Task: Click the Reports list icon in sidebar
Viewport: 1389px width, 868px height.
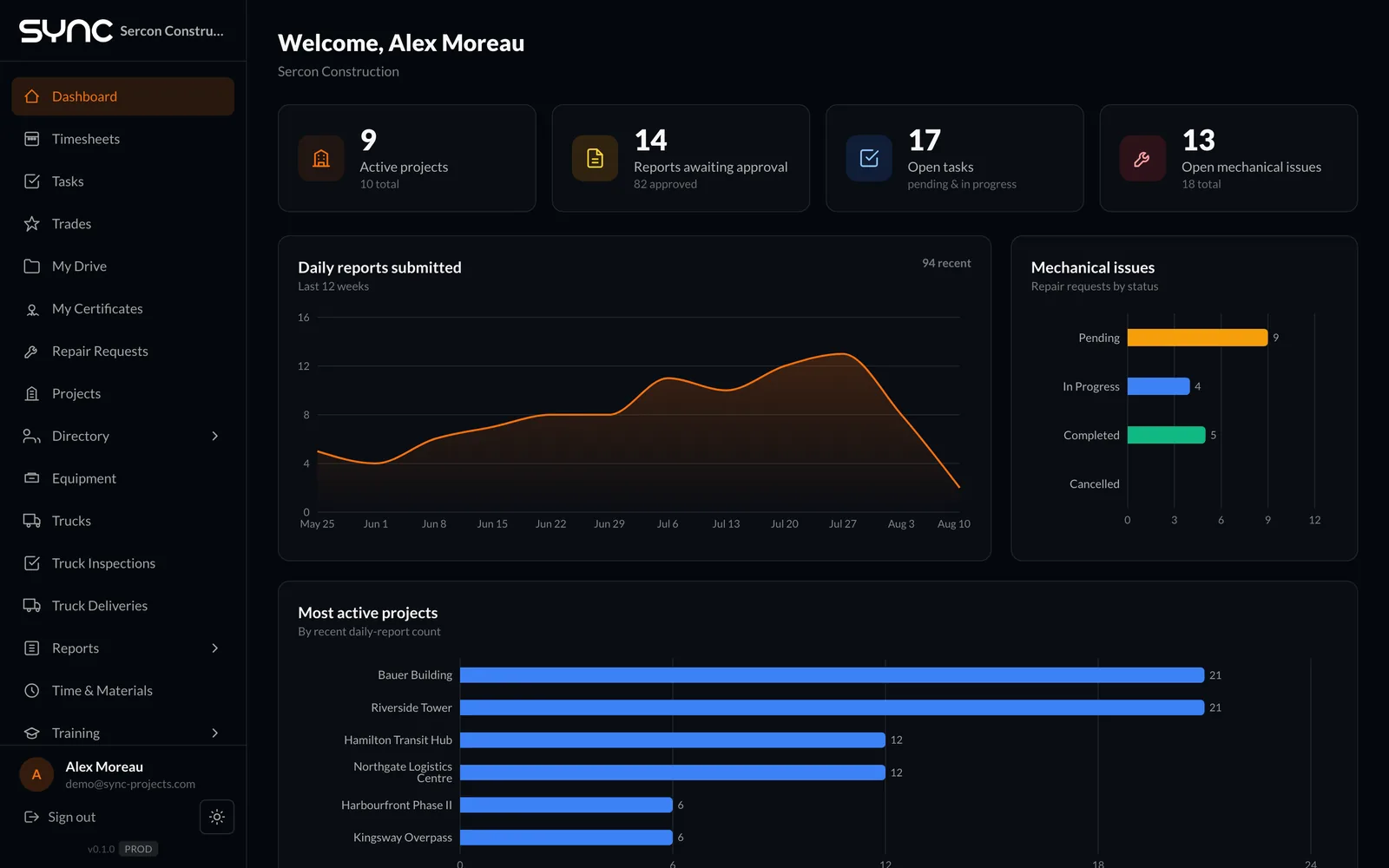Action: coord(32,648)
